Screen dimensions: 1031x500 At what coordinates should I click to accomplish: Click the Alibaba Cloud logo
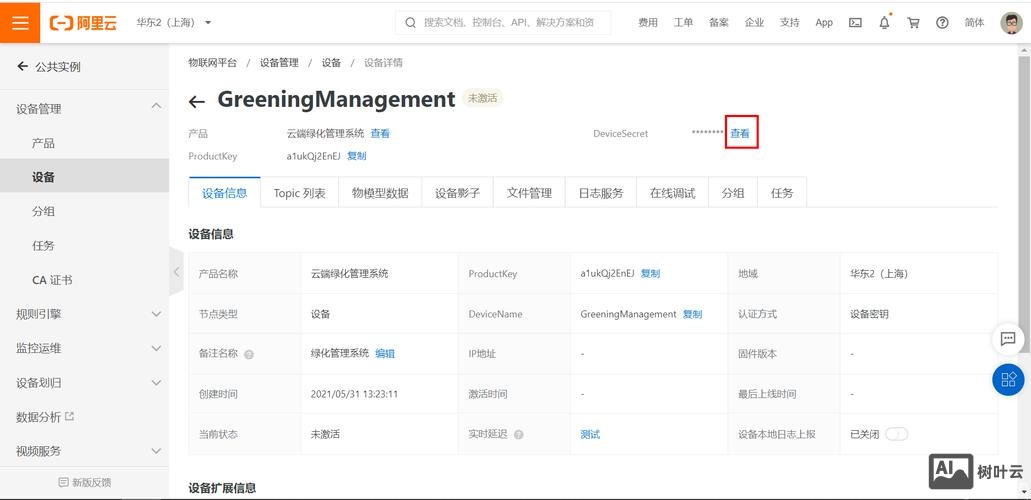coord(84,23)
